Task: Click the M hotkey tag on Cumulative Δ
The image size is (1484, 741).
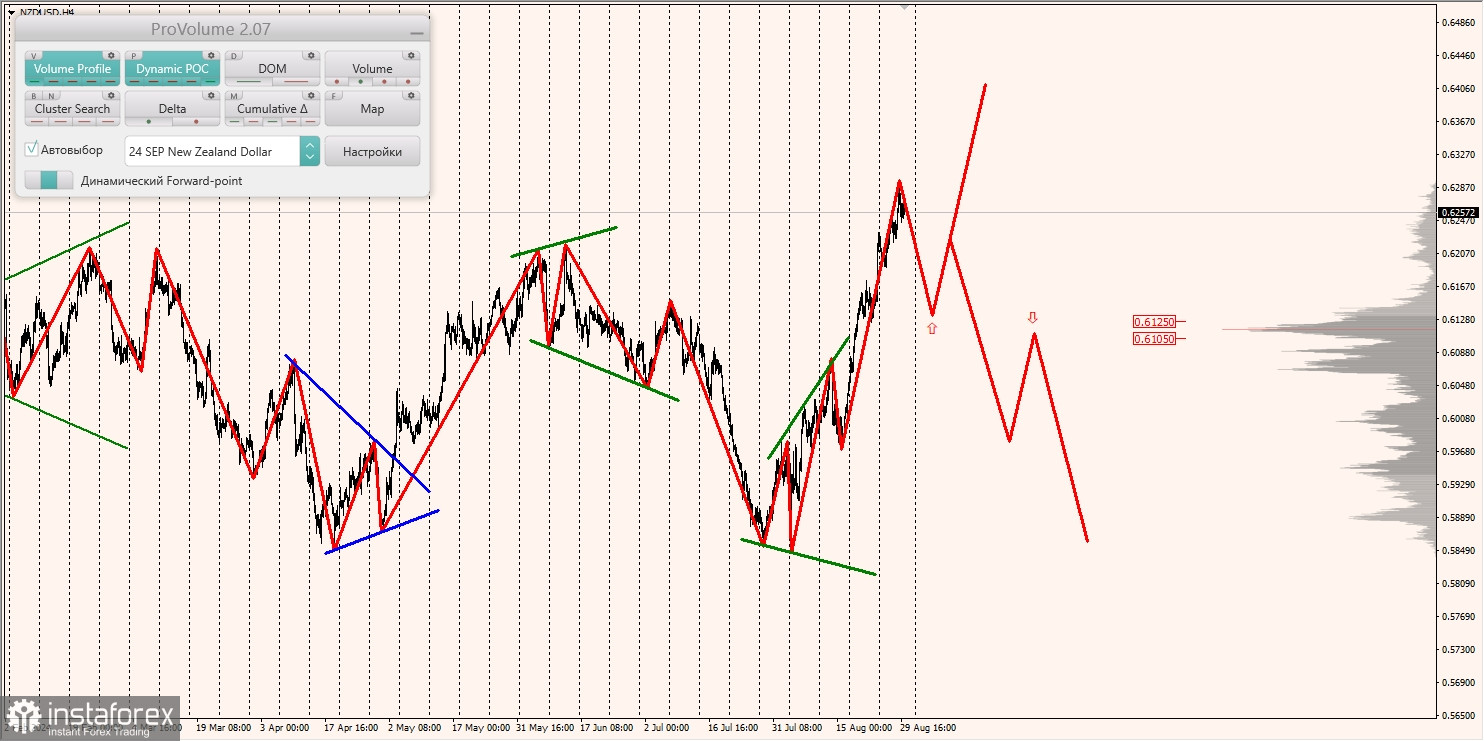Action: pos(235,96)
